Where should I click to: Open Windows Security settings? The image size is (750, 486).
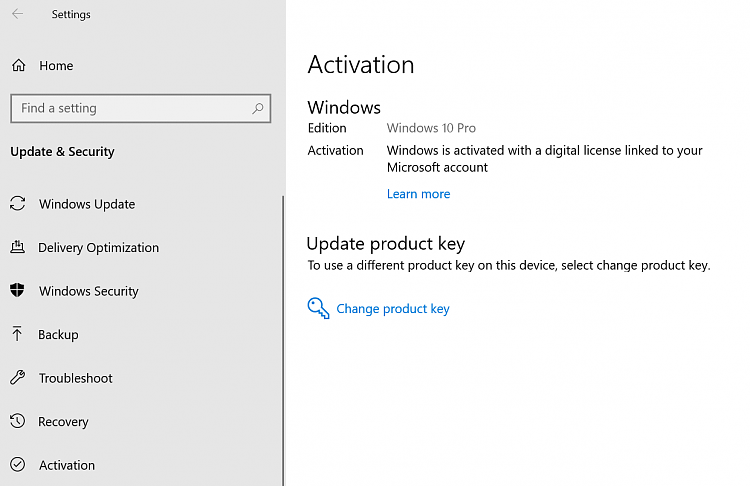89,291
